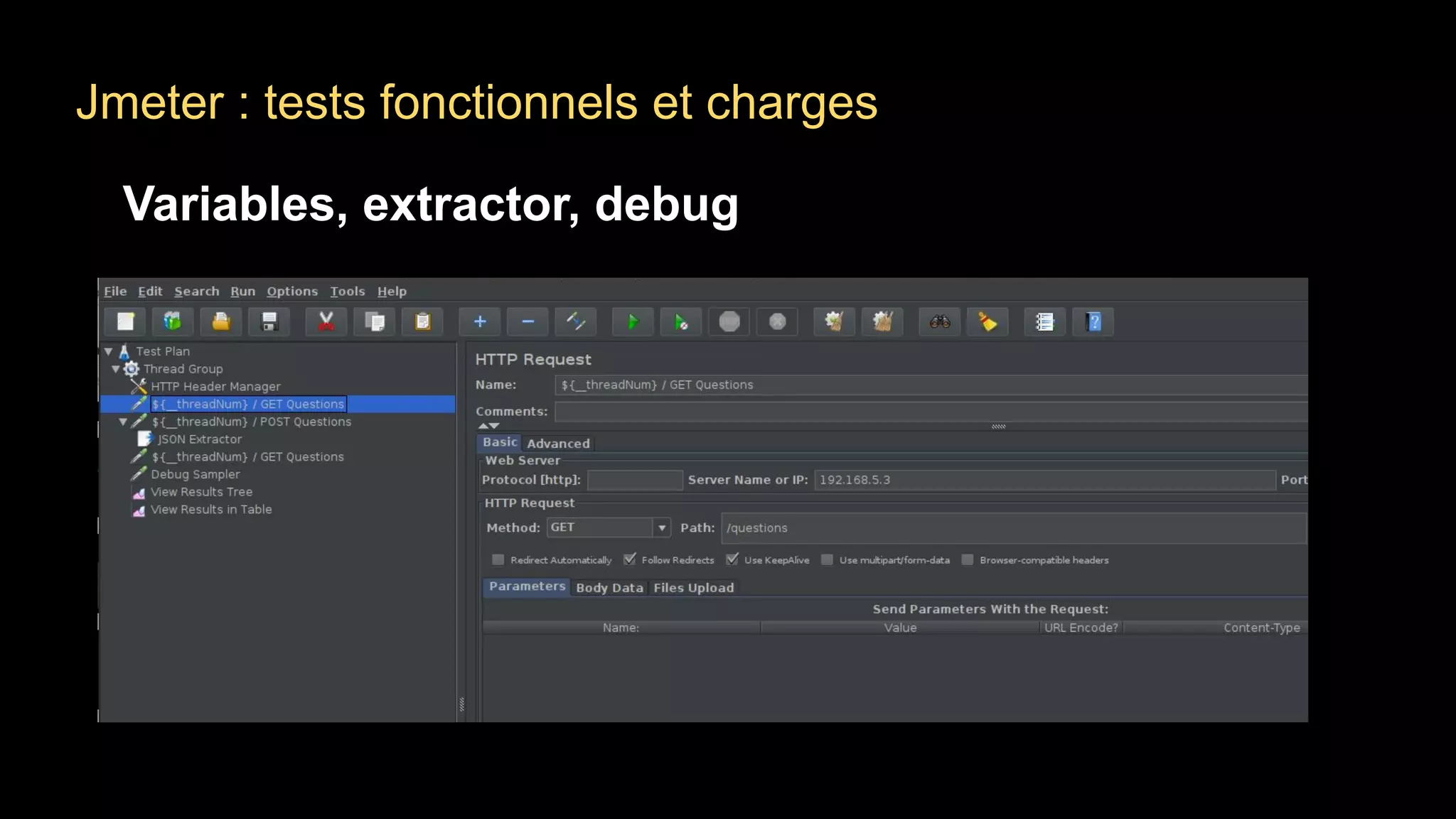This screenshot has width=1456, height=819.
Task: Click the Clear All results icon
Action: tap(882, 322)
